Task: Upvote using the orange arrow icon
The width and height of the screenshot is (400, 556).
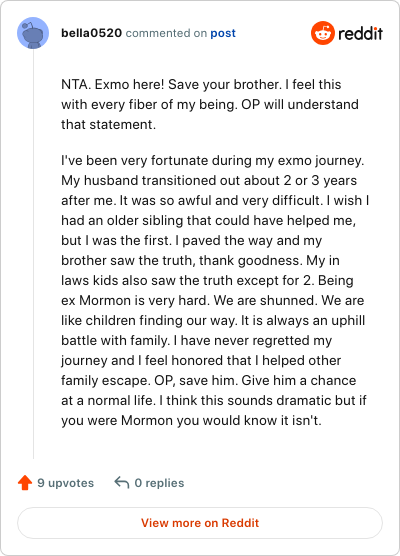Action: [x=25, y=483]
